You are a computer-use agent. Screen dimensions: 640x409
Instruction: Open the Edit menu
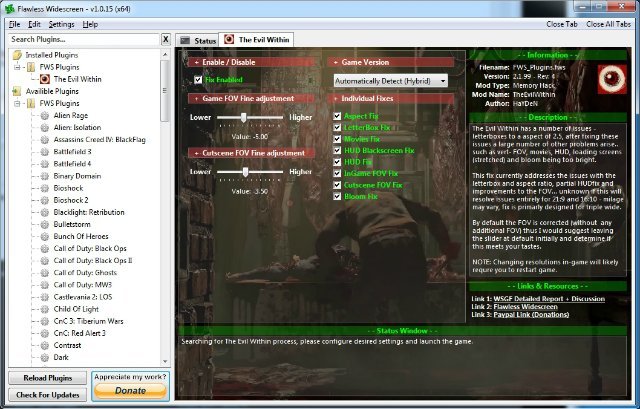pos(34,24)
